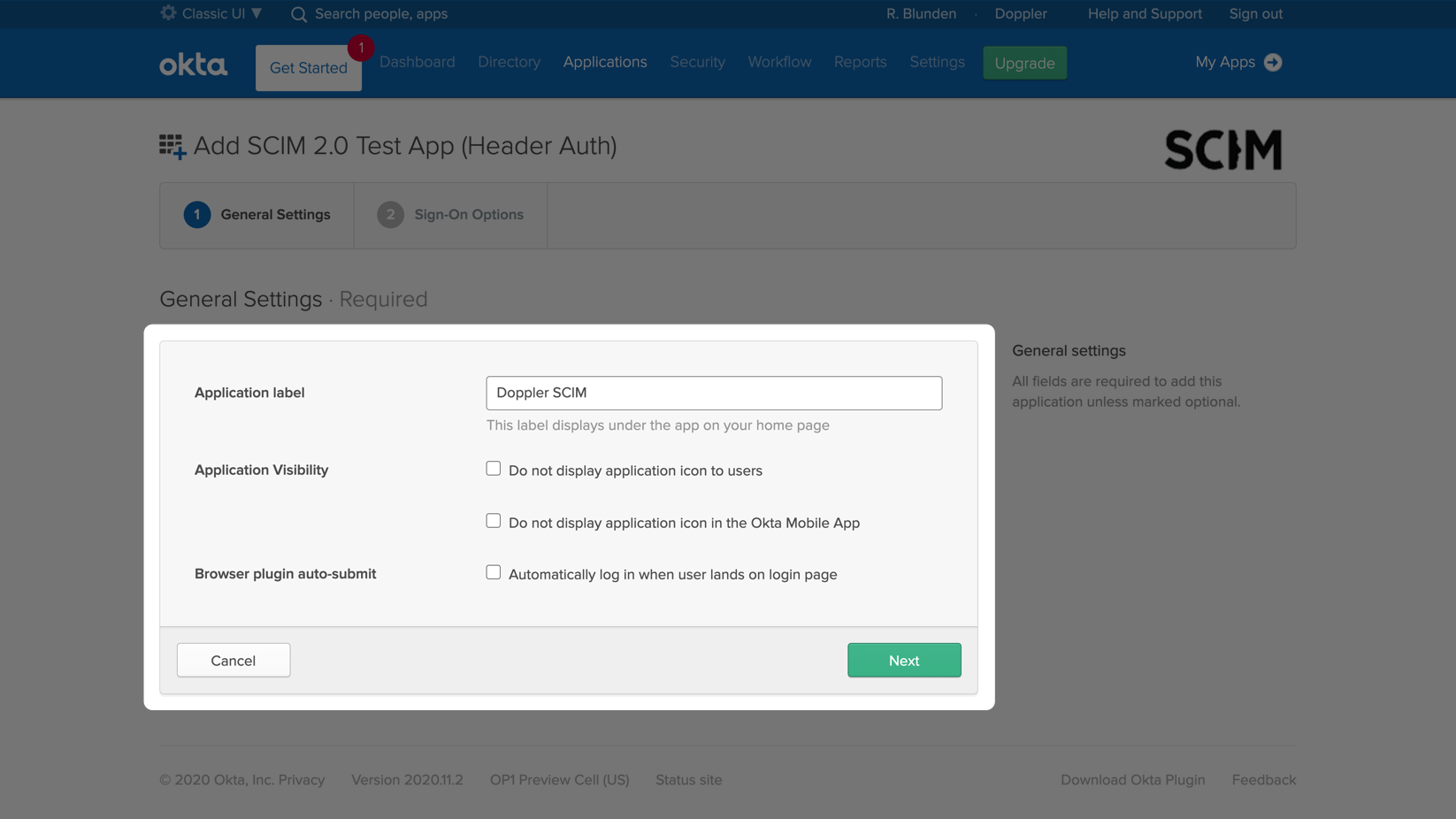Viewport: 1456px width, 819px height.
Task: Click the step 1 circle icon
Action: 197,215
